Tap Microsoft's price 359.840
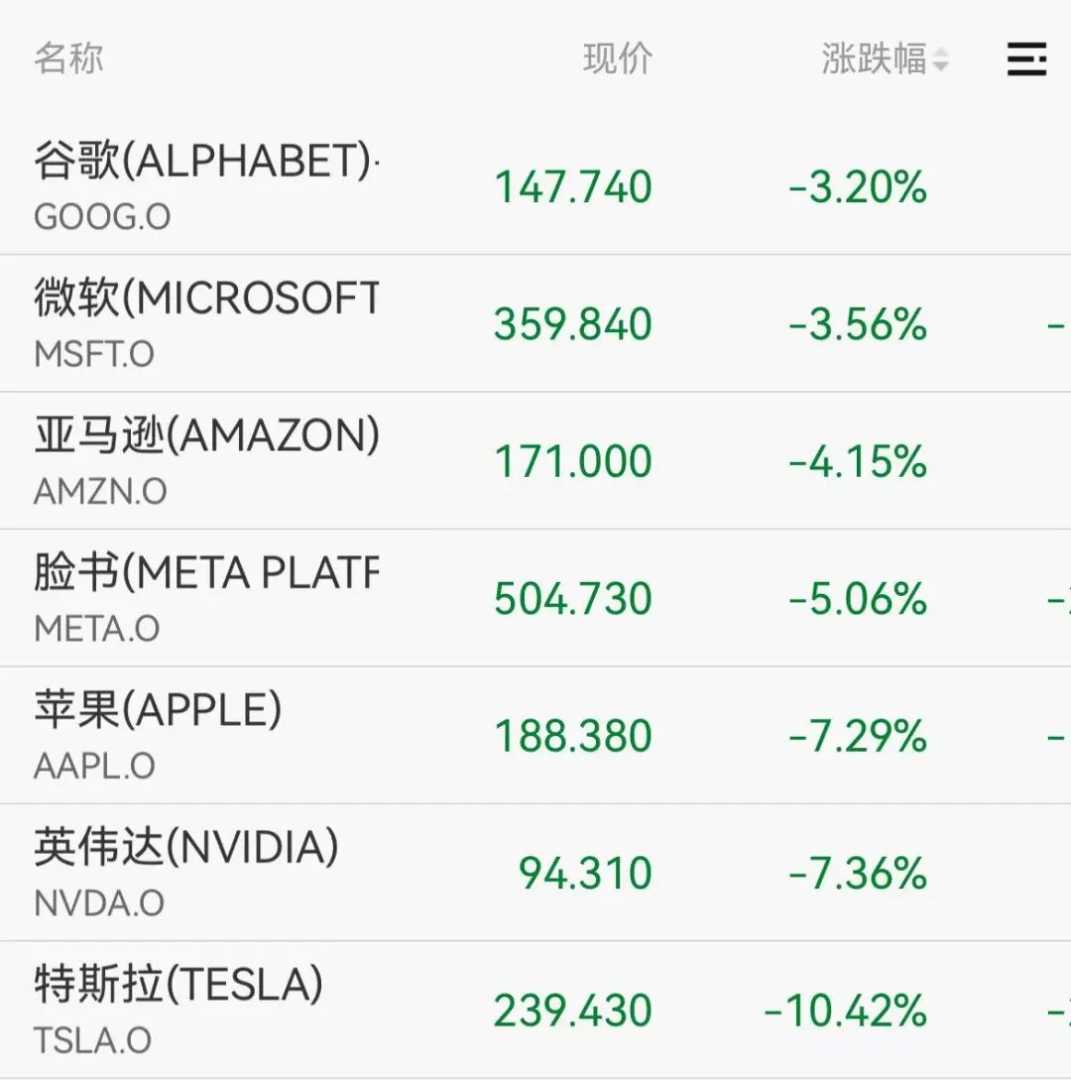The image size is (1071, 1080). point(573,325)
